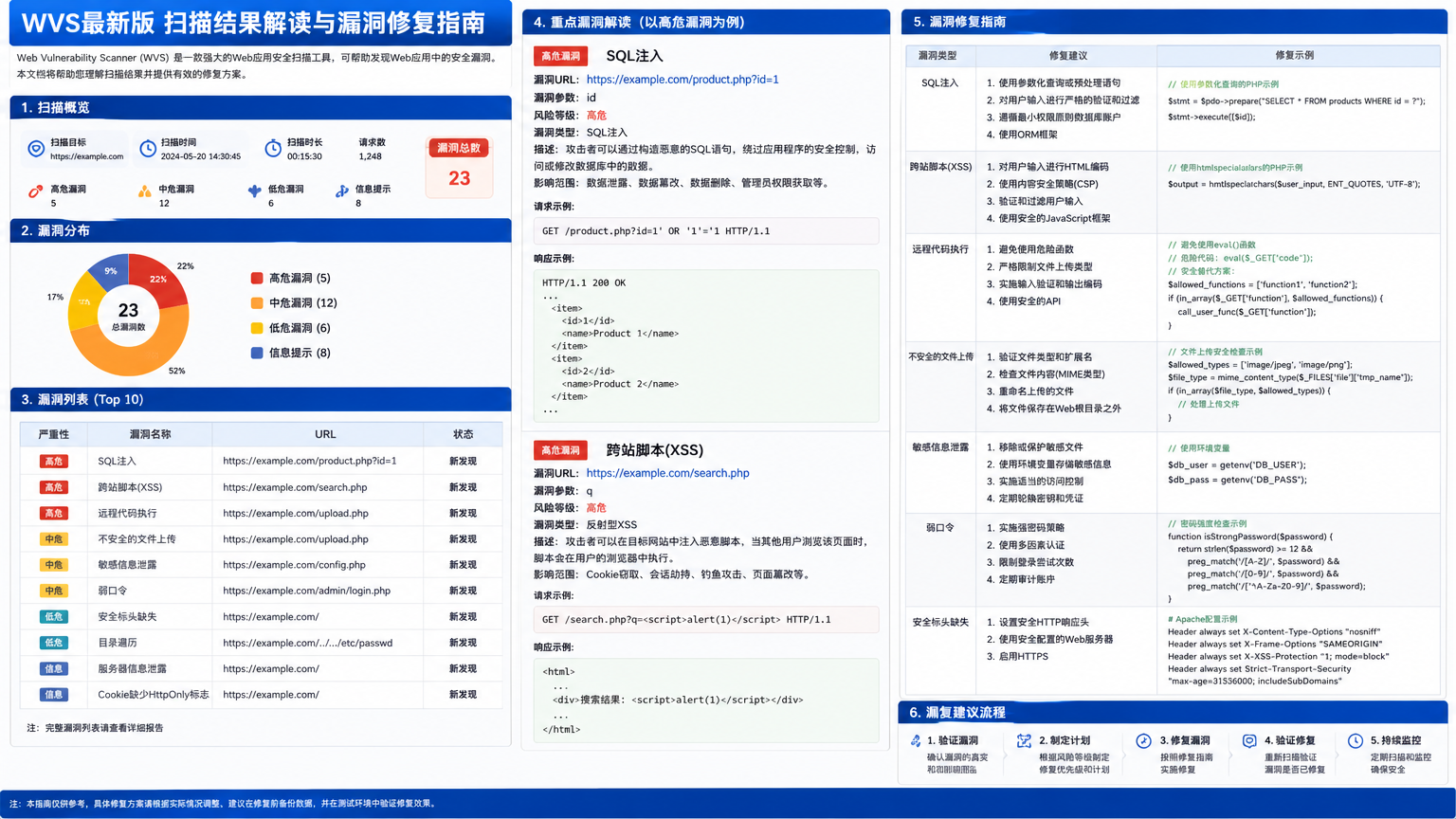Click the GET /search.php request example box
1456x819 pixels.
(x=705, y=620)
